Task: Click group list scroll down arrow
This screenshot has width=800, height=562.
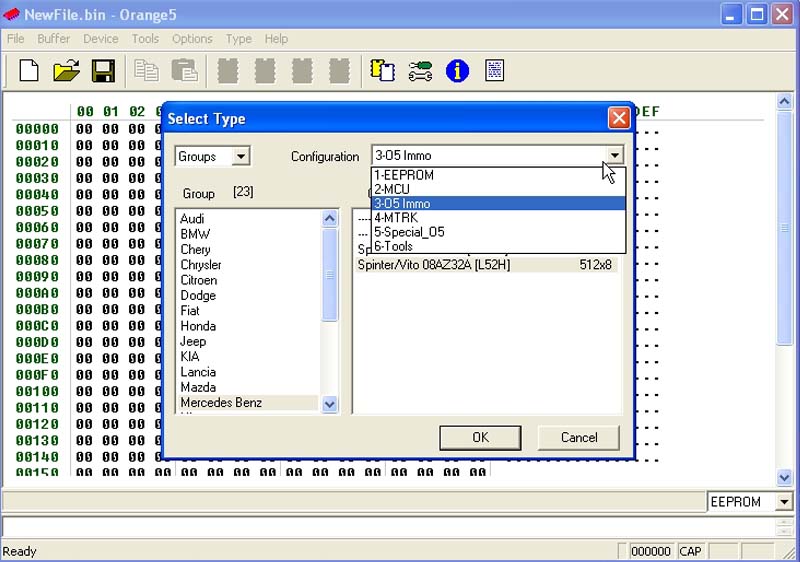Action: pos(330,404)
